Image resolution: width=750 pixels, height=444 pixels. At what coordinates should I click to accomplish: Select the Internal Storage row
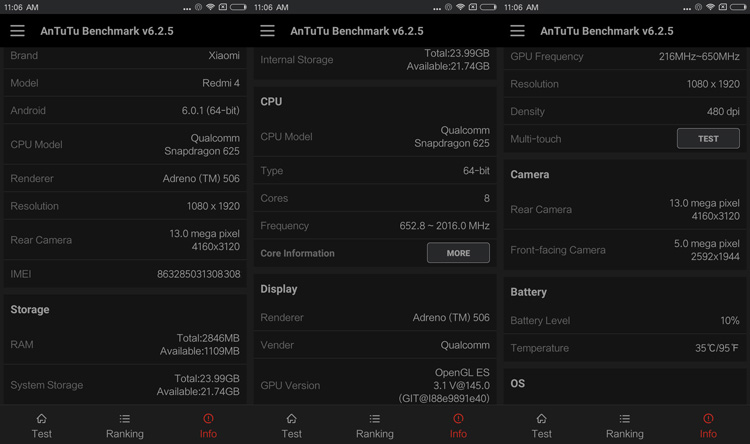pyautogui.click(x=375, y=61)
